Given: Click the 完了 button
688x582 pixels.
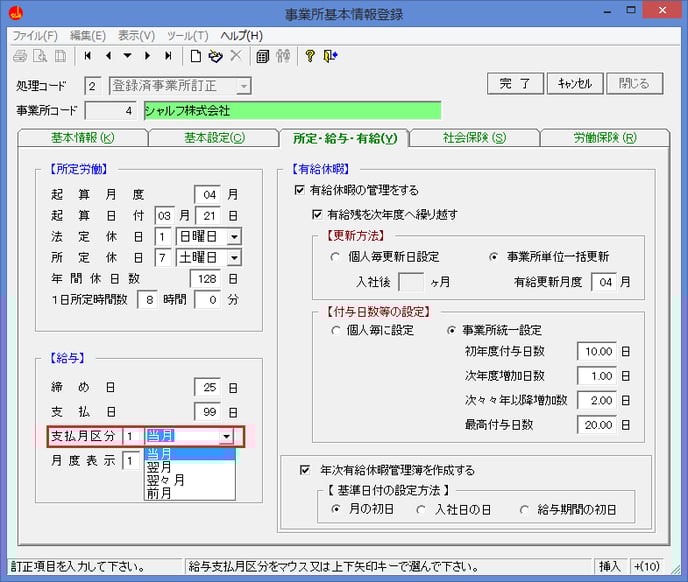Looking at the screenshot, I should click(x=515, y=83).
